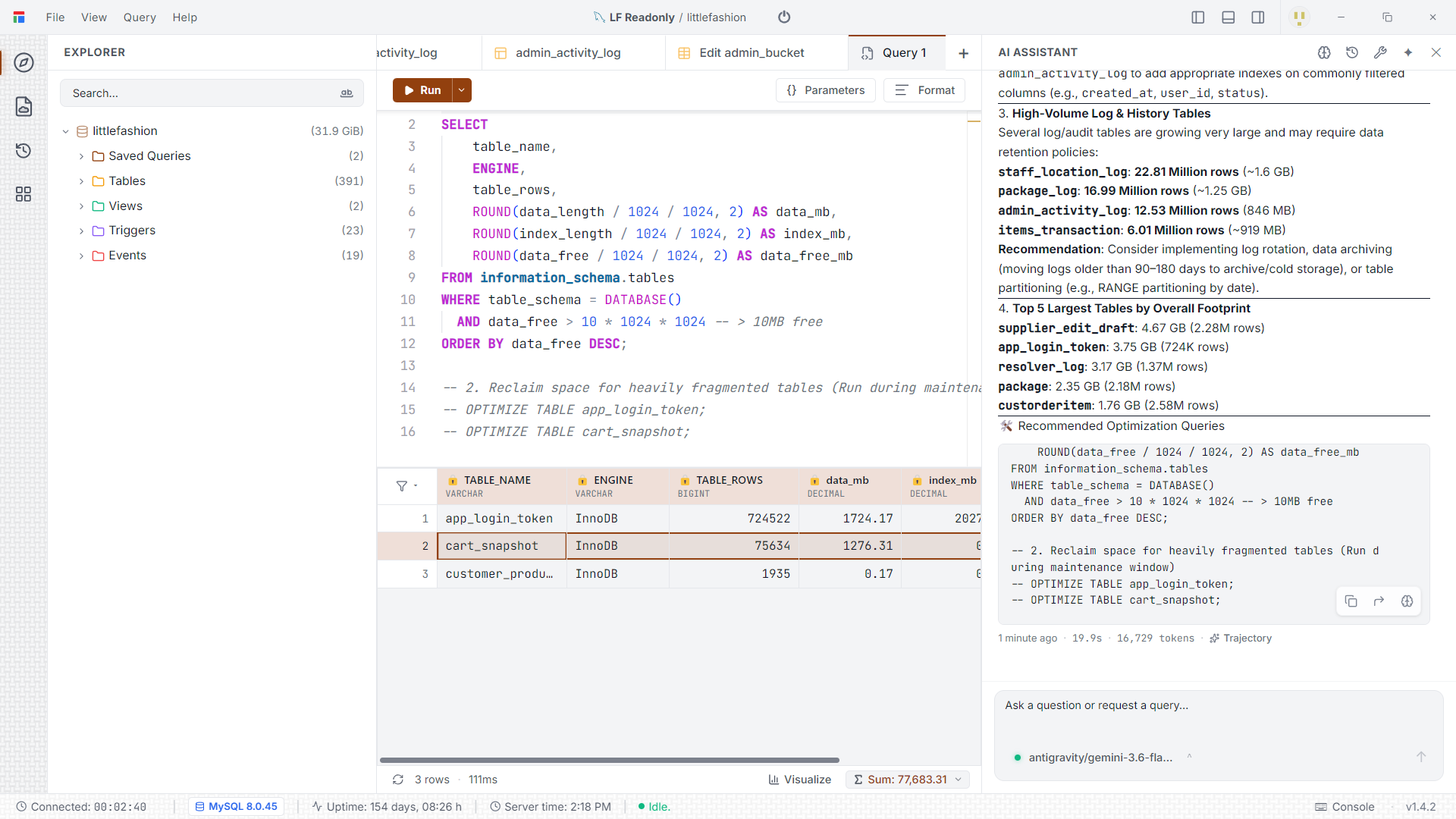
Task: Open the Trajectory link
Action: [x=1241, y=638]
